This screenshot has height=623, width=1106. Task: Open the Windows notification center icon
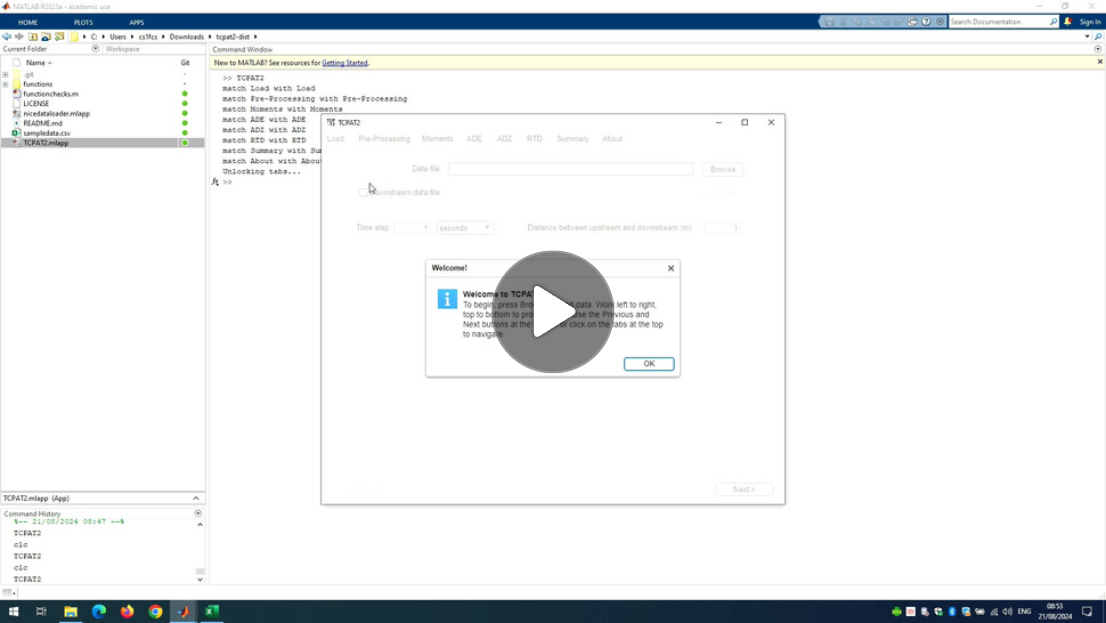click(1087, 611)
